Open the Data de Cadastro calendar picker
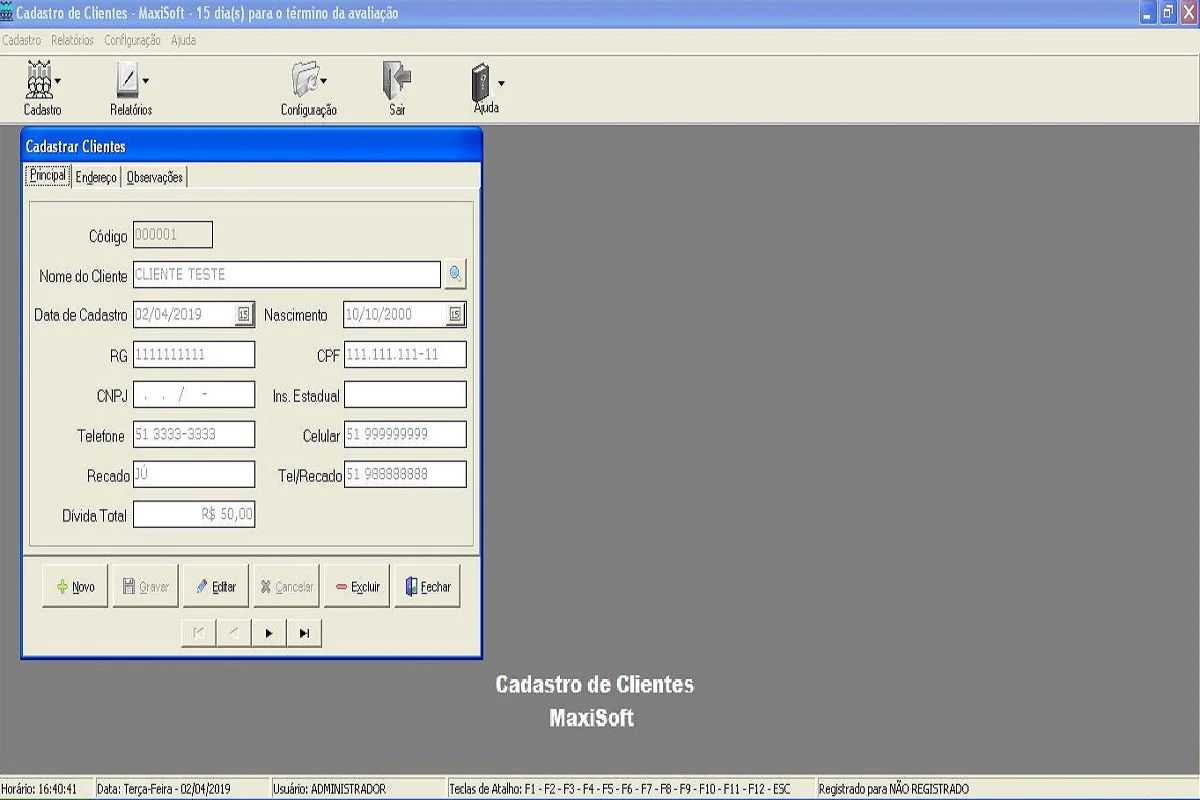 pos(244,315)
